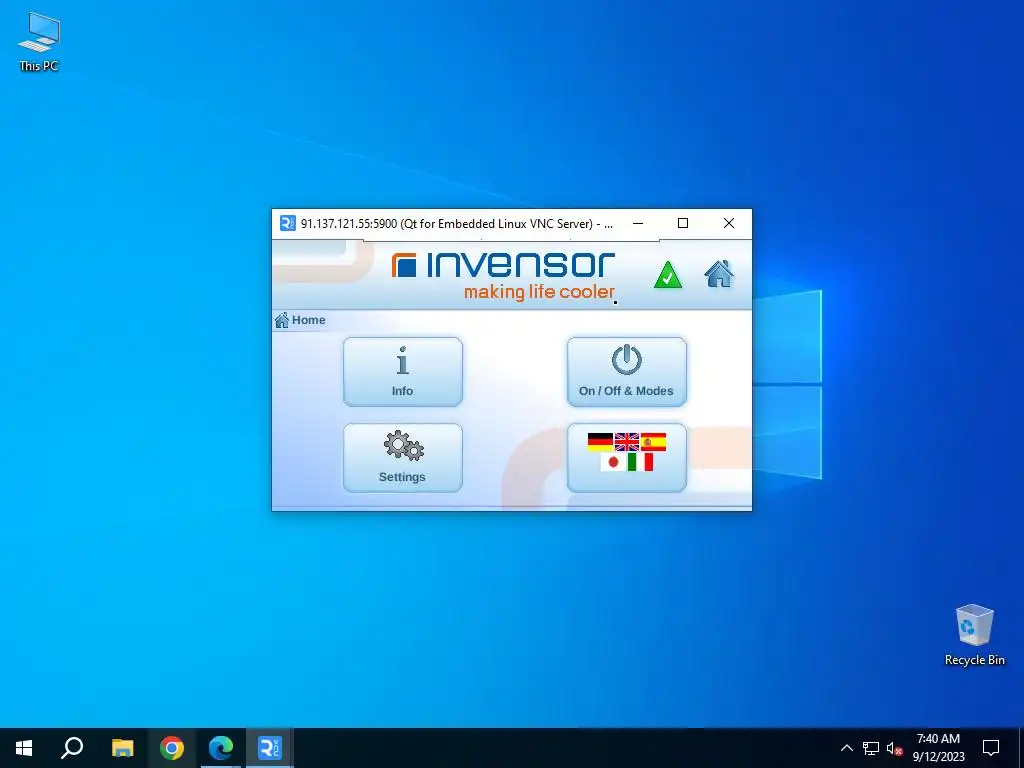Click the muted speaker tray icon
Viewport: 1024px width, 768px height.
click(x=894, y=748)
